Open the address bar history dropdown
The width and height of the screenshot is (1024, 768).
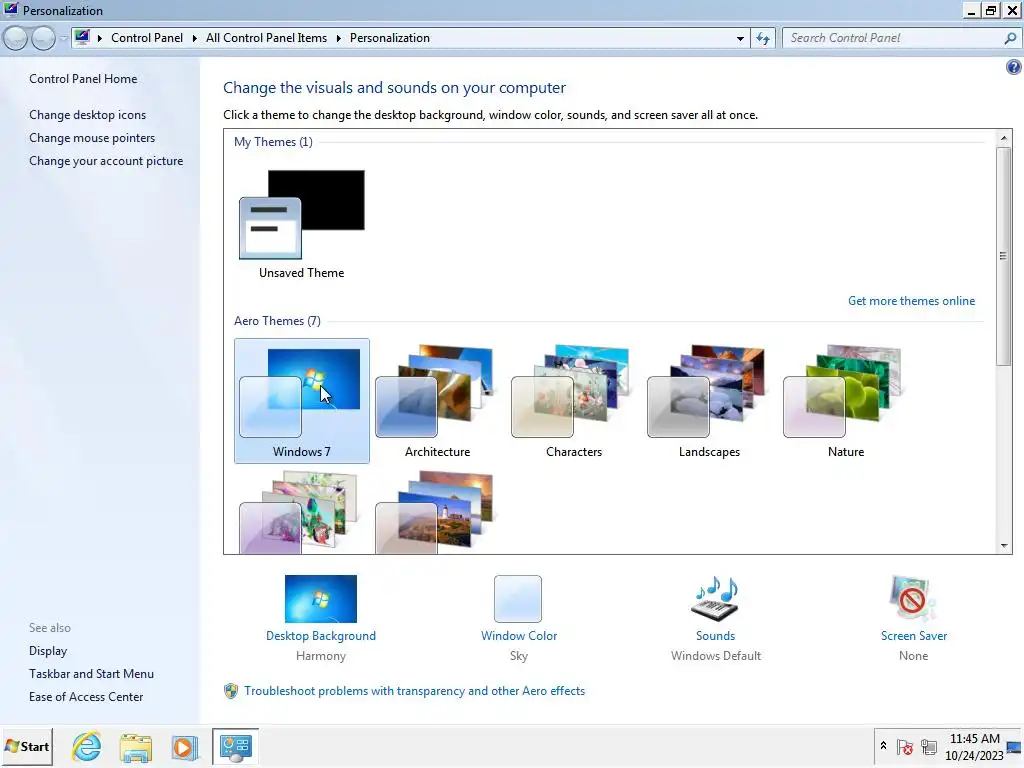point(740,39)
